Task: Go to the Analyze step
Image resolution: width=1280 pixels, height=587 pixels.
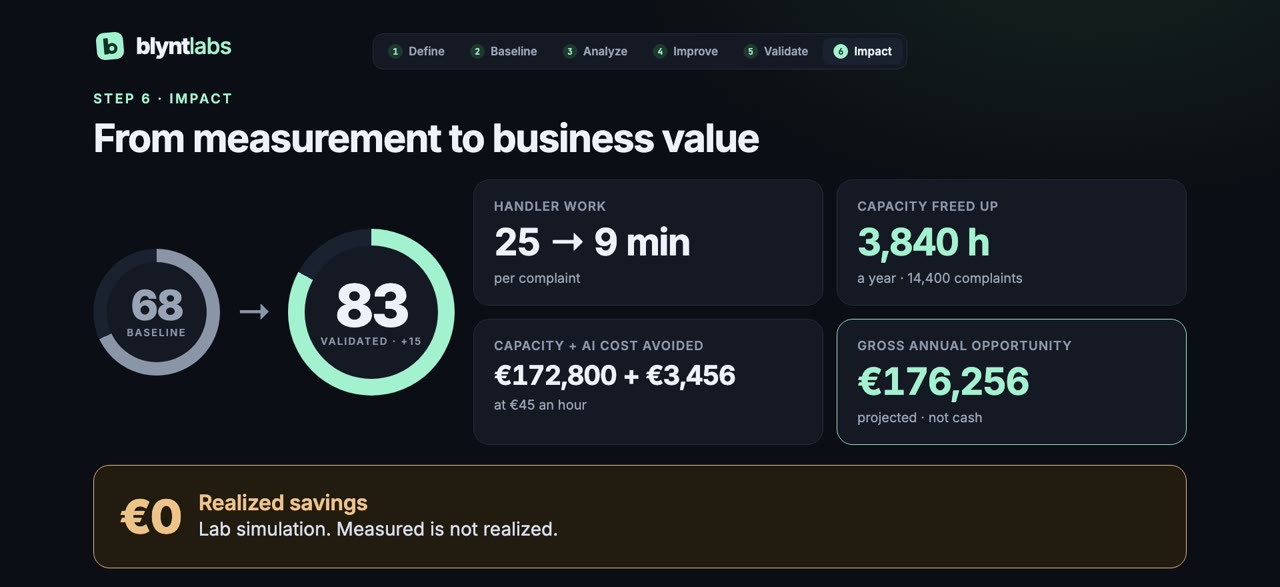Action: tap(596, 51)
